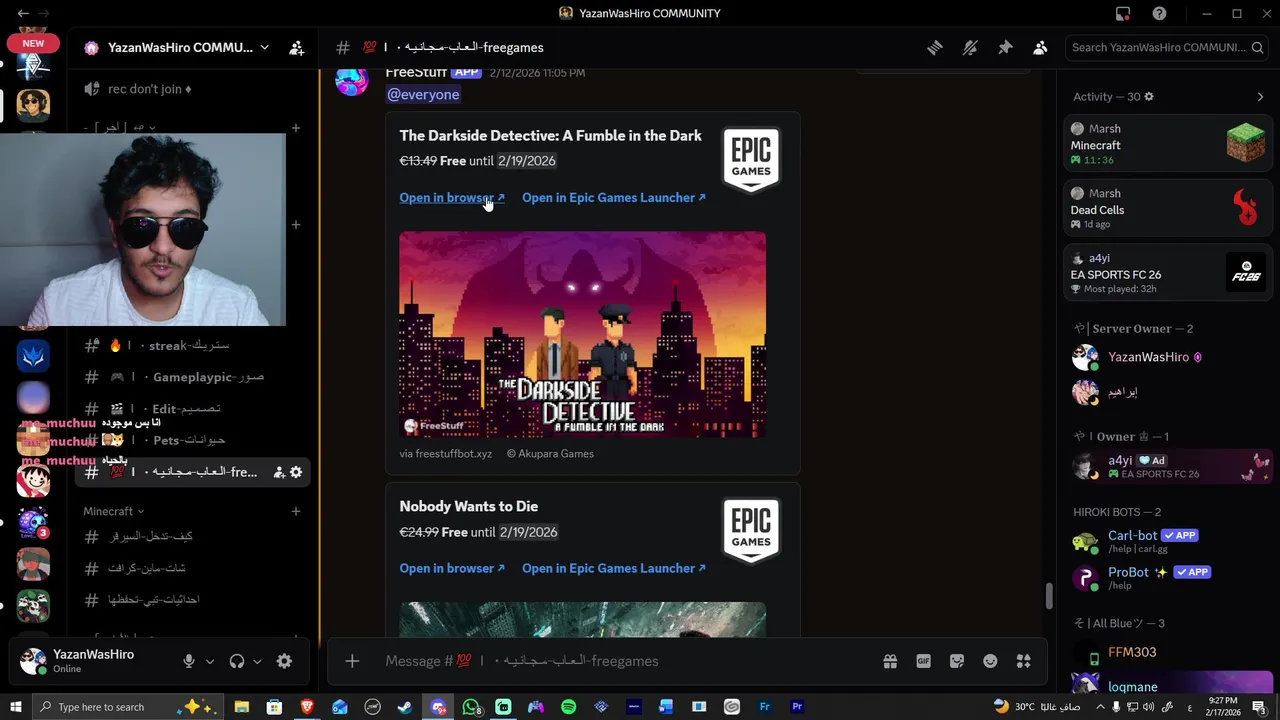The image size is (1280, 720).
Task: Go back using title bar arrow
Action: click(23, 13)
